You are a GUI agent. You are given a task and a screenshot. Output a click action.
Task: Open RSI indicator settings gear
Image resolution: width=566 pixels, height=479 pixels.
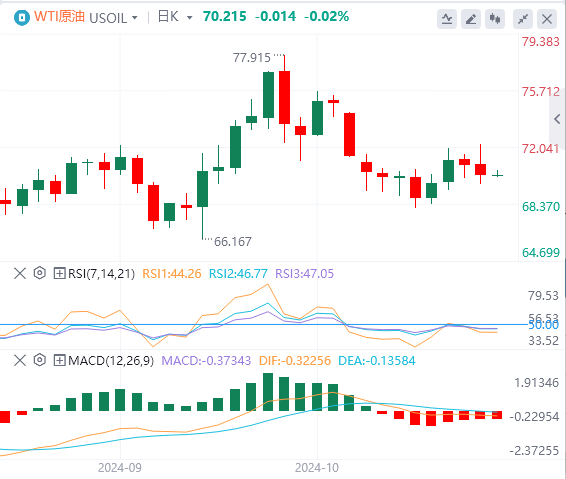40,273
